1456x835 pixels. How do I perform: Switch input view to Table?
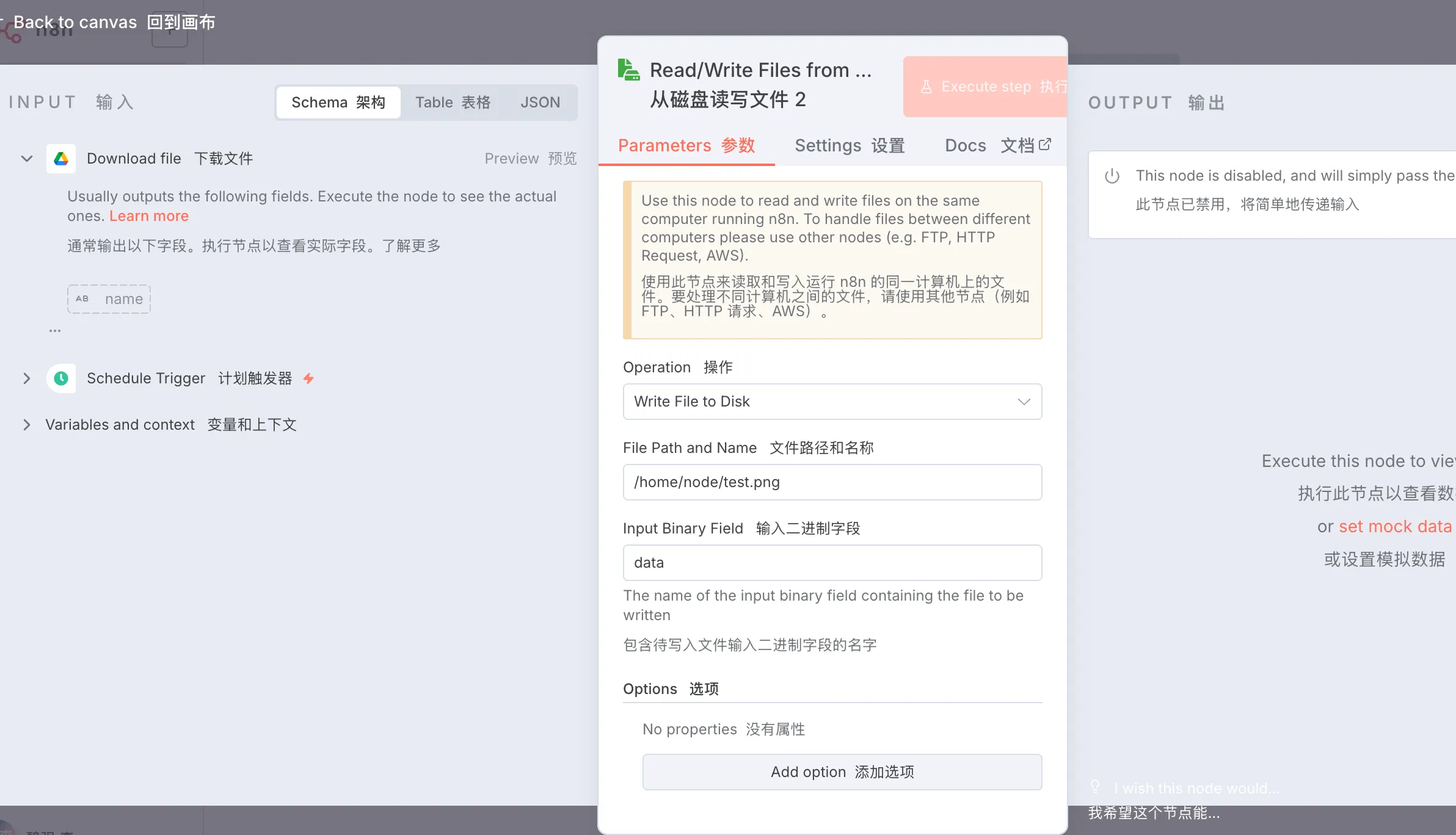[453, 102]
